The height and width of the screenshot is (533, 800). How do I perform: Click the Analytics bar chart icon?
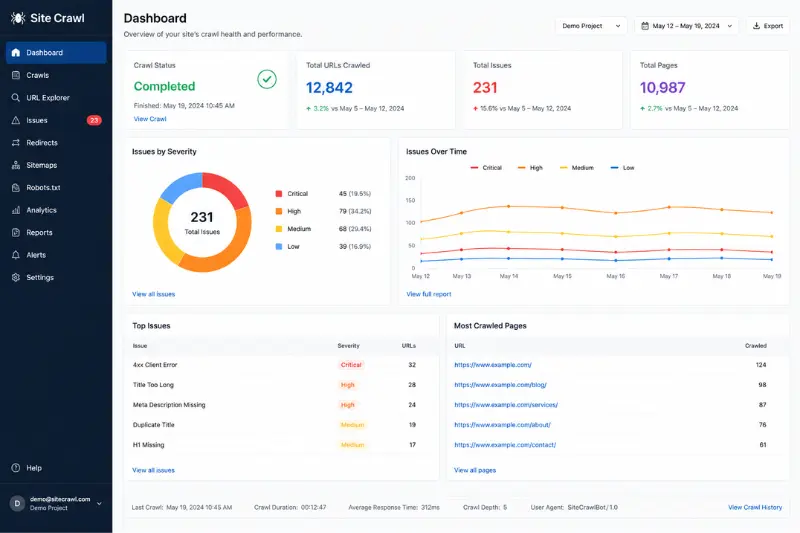pos(16,210)
